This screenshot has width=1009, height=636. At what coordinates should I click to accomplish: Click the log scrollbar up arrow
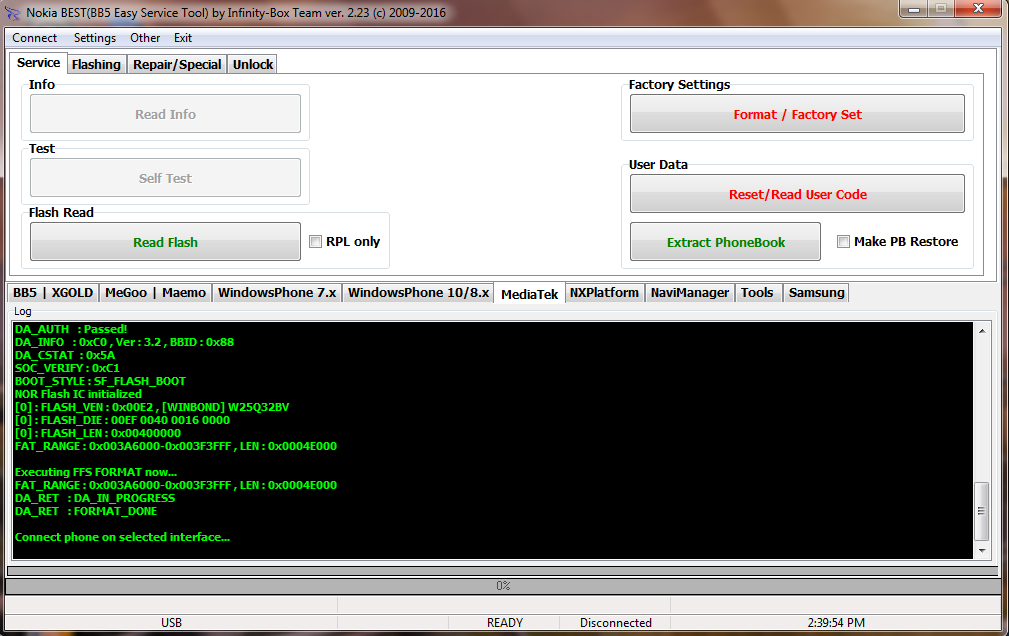coord(982,331)
